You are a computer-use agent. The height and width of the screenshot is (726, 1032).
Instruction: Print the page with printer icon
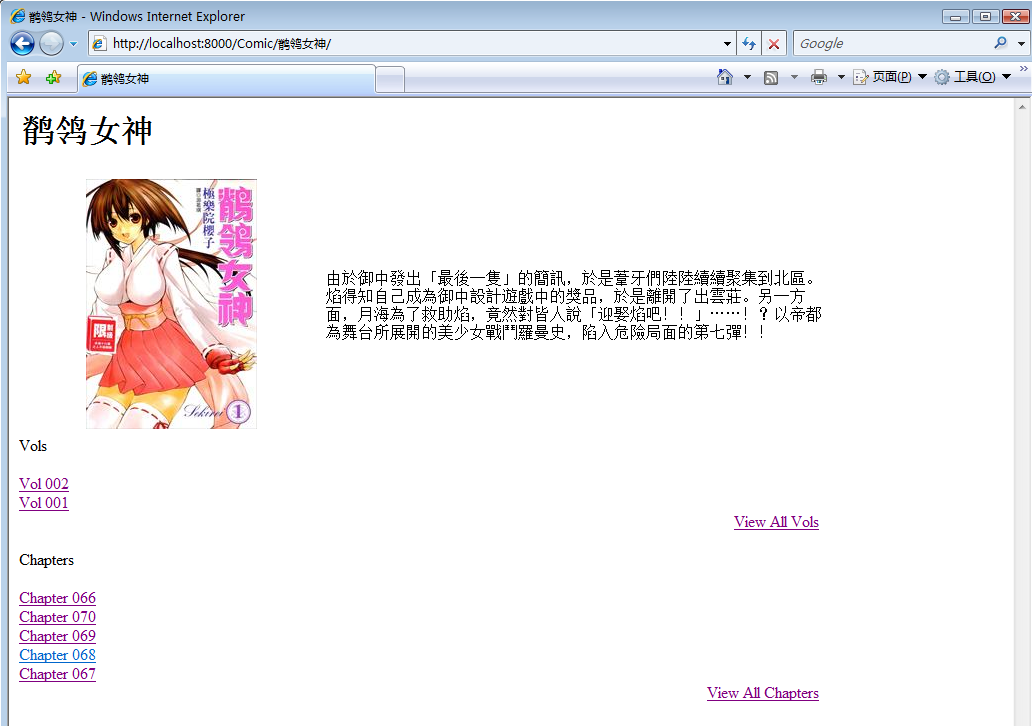[x=819, y=78]
